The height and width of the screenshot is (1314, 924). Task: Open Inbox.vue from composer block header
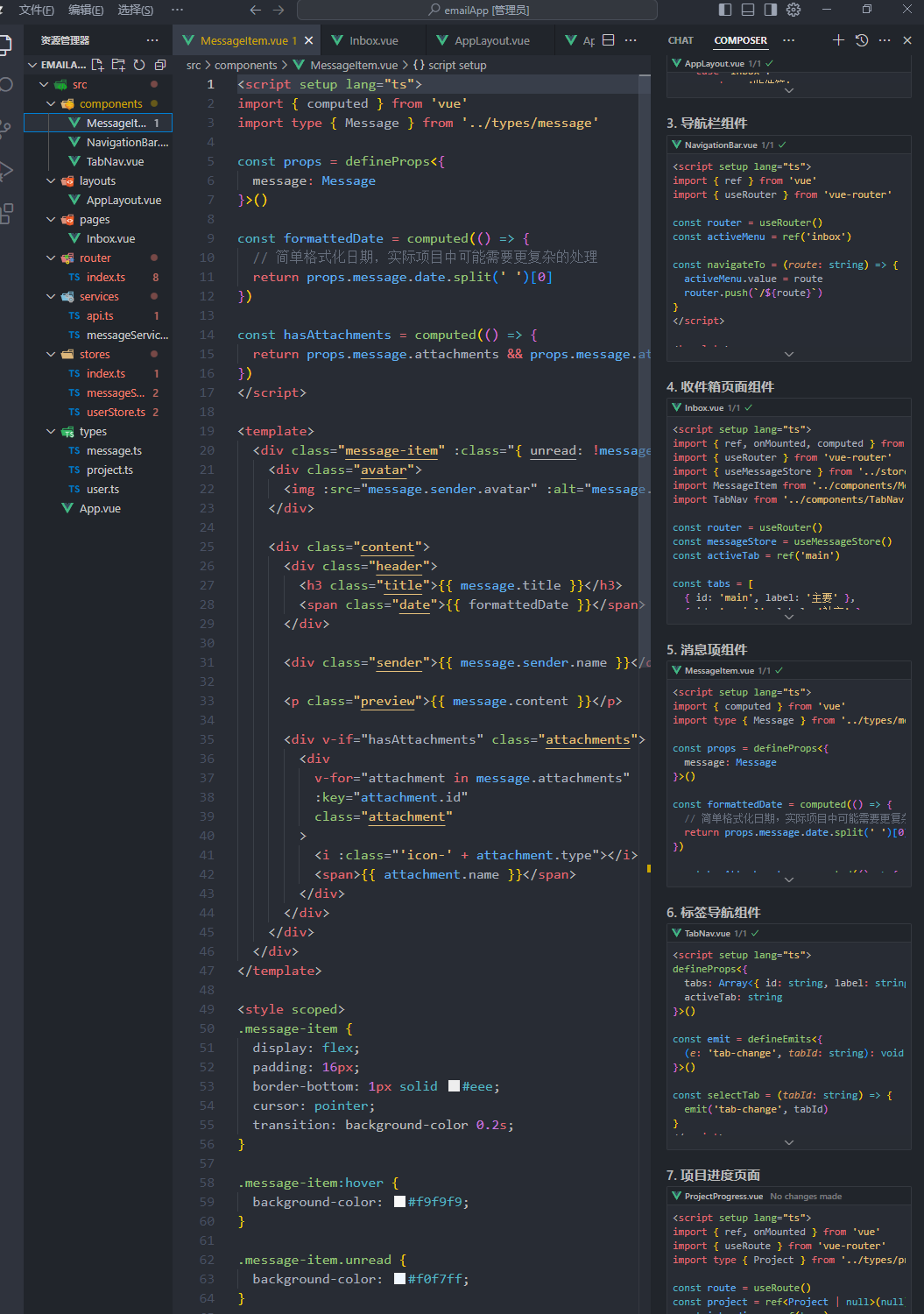(x=704, y=408)
